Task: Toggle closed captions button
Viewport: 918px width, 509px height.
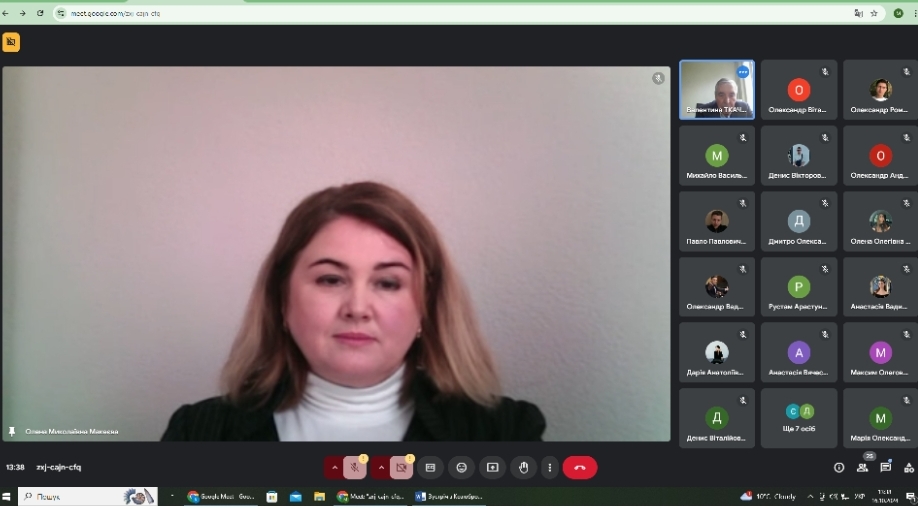Action: click(430, 467)
